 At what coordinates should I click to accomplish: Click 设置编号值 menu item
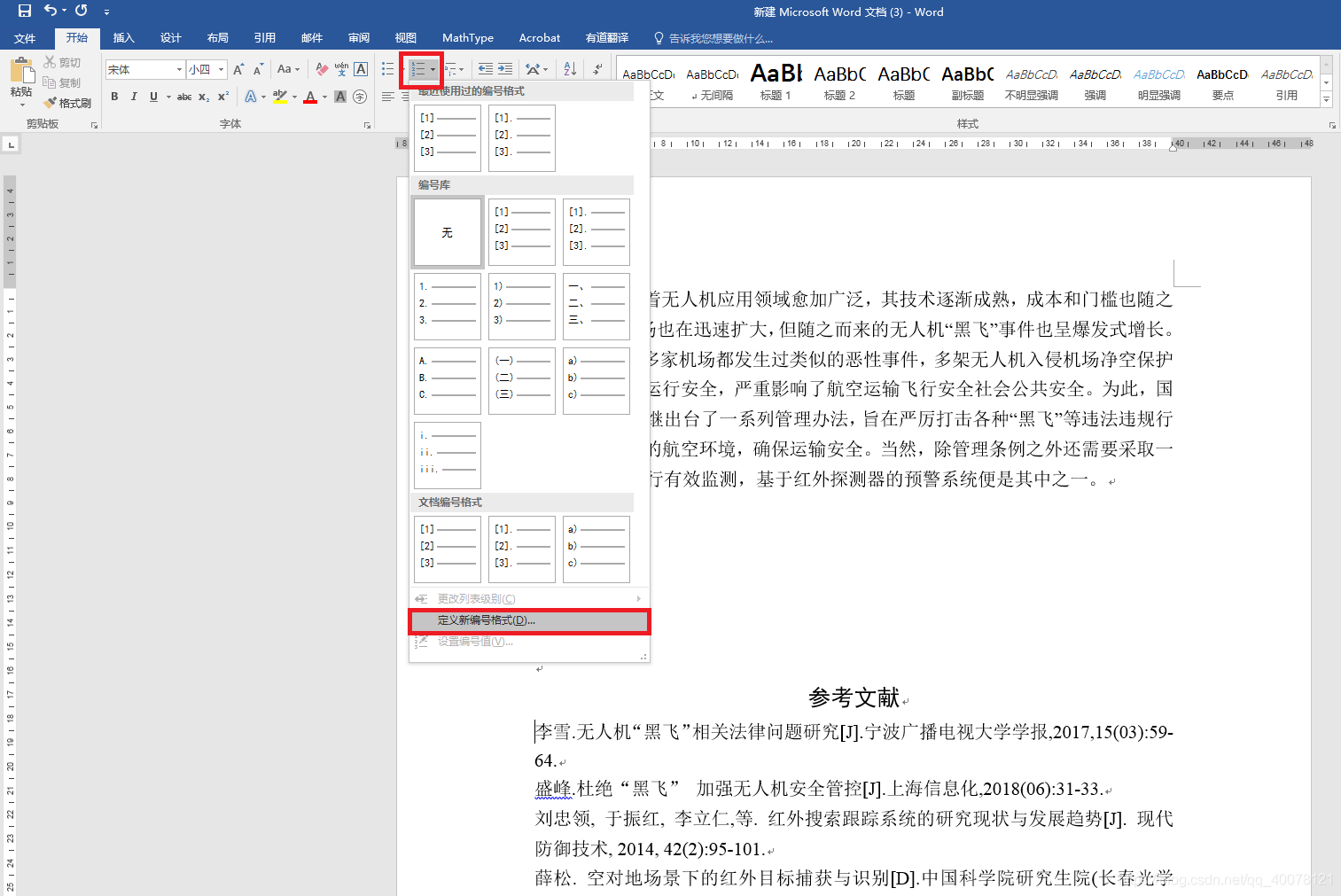(x=529, y=642)
